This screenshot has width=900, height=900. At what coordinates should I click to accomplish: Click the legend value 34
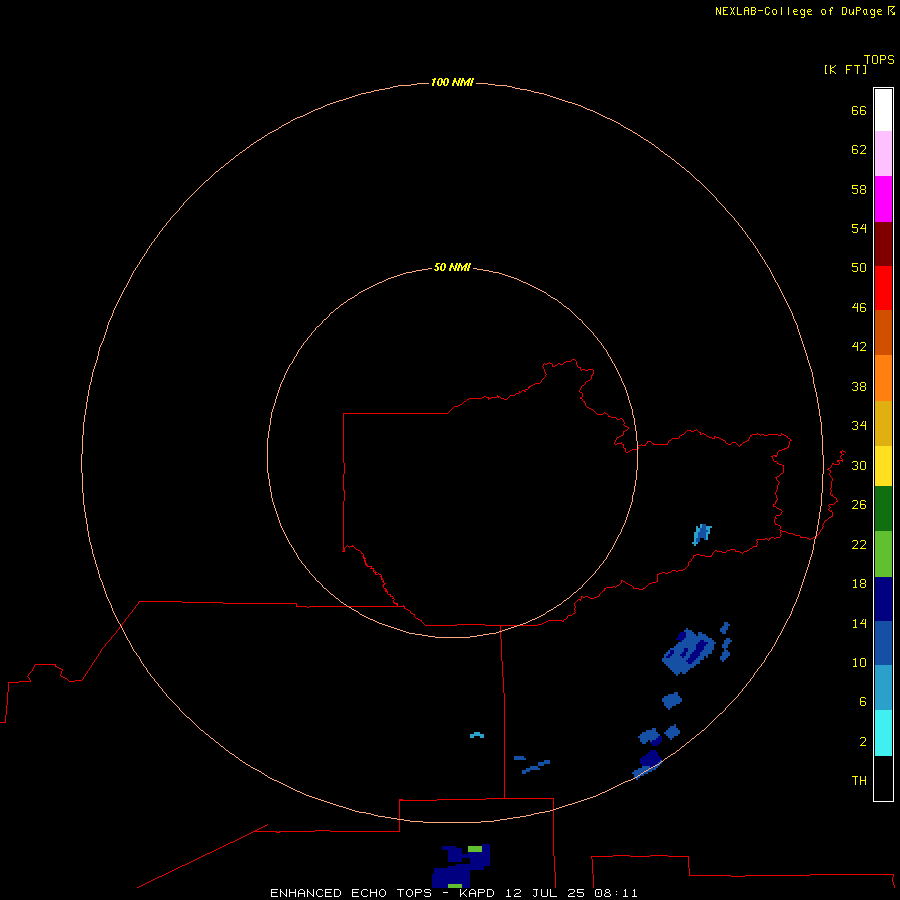point(859,425)
